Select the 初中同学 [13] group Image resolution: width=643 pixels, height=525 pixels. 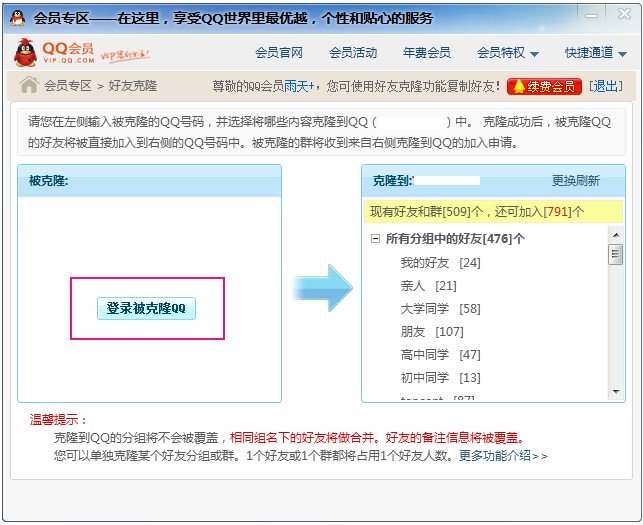(440, 377)
